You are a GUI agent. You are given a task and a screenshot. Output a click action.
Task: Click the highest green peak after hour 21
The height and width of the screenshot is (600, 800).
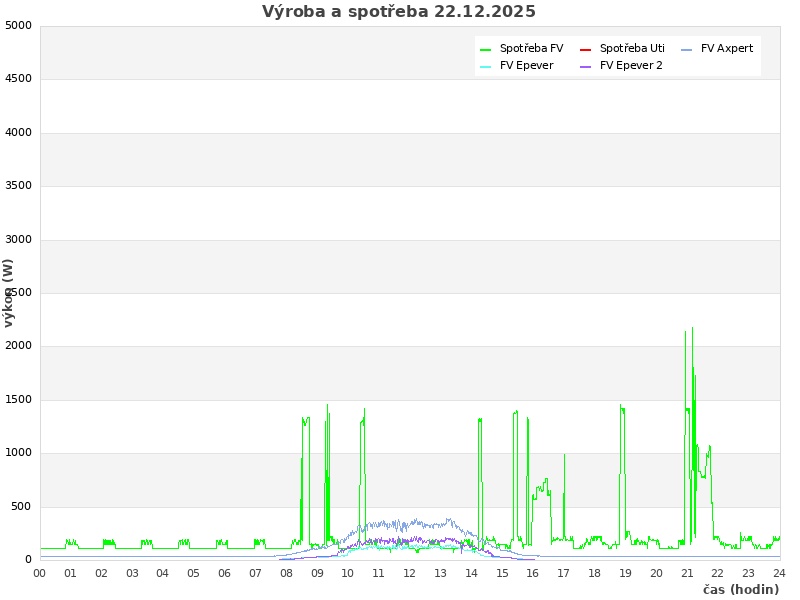coord(692,329)
